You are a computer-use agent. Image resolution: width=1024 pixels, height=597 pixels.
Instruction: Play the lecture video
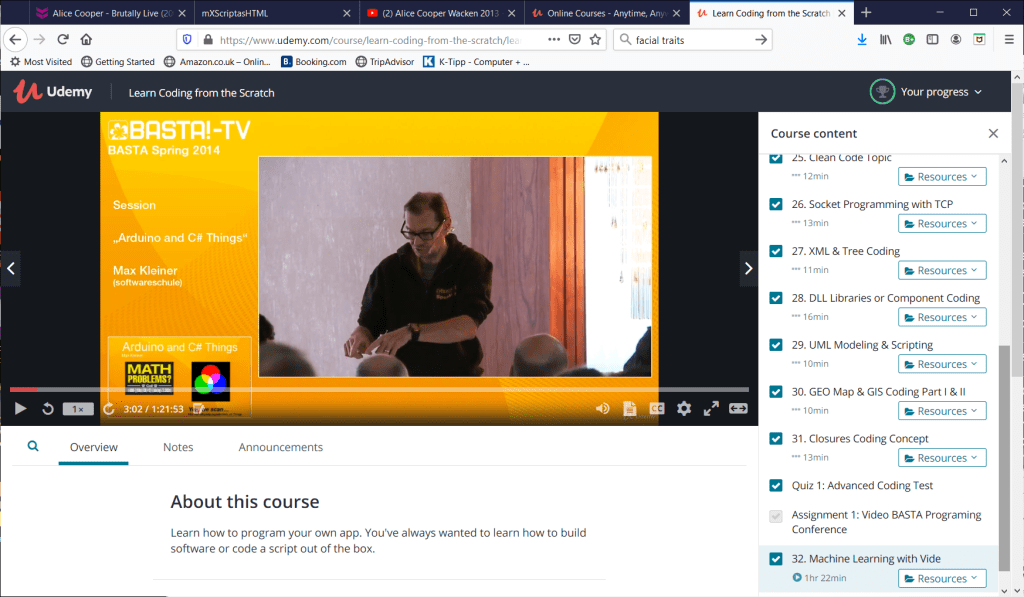coord(20,408)
